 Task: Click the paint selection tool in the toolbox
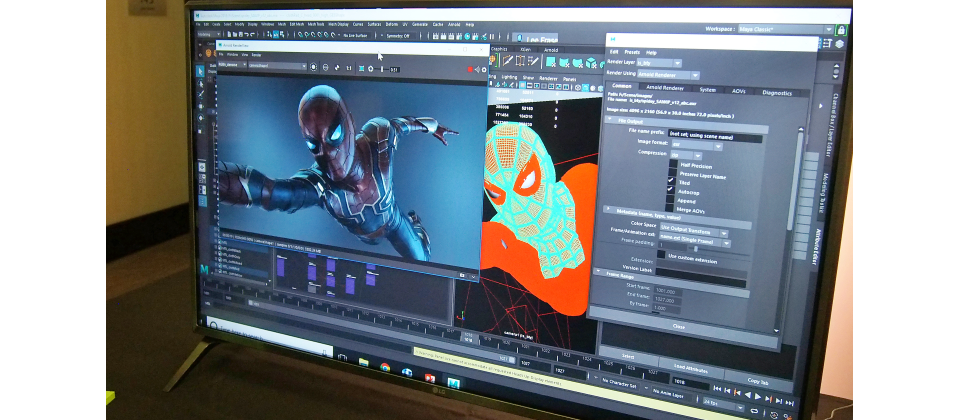click(201, 95)
